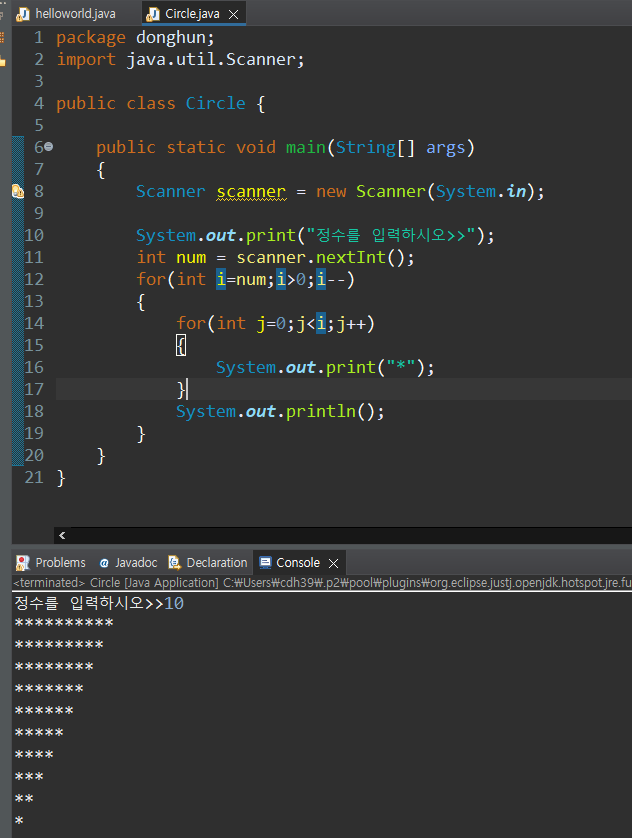Click the warning marker icon on line 8
Viewport: 632px width, 838px height.
pos(18,191)
